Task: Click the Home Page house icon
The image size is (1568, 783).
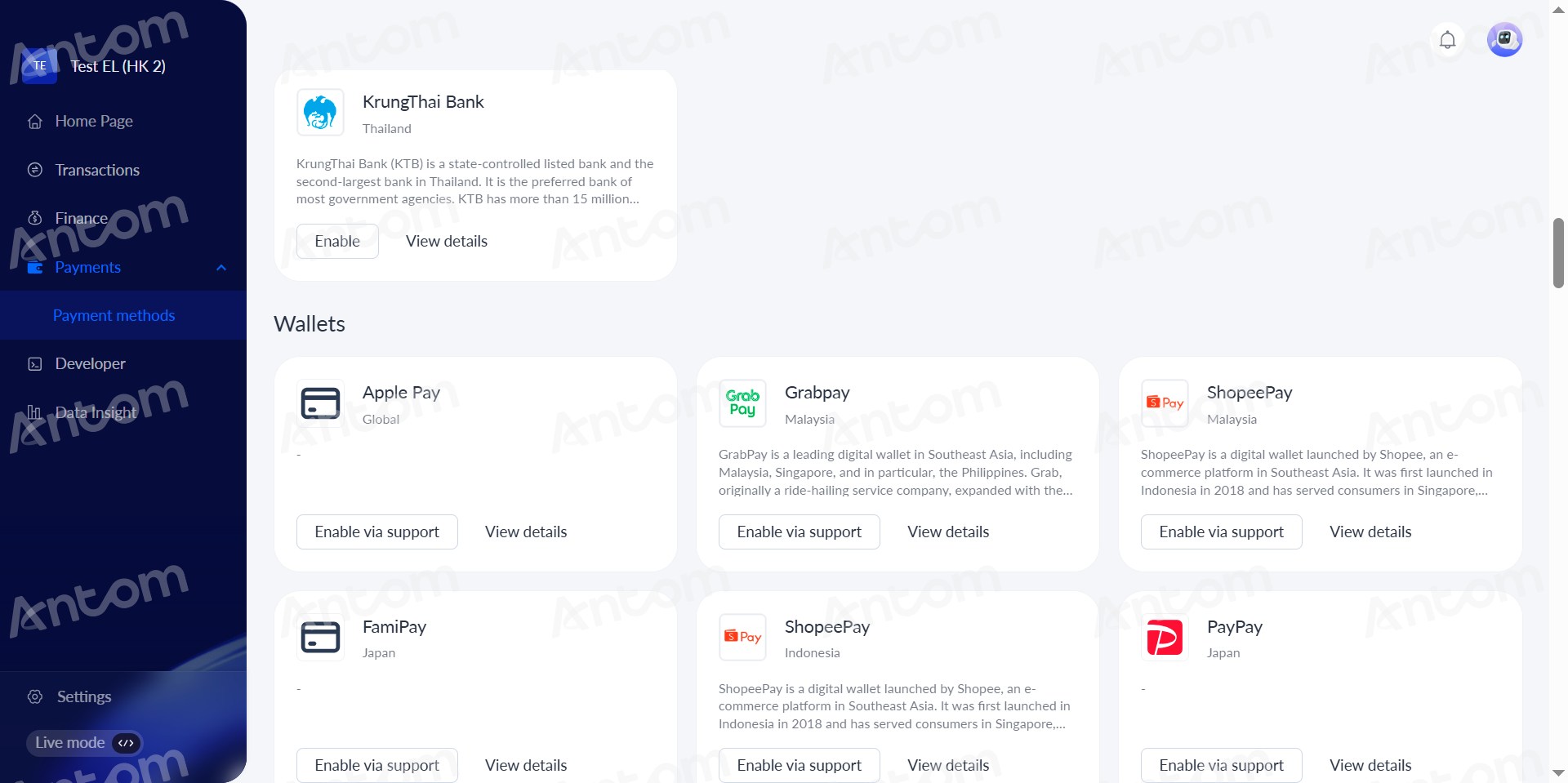Action: pos(35,122)
